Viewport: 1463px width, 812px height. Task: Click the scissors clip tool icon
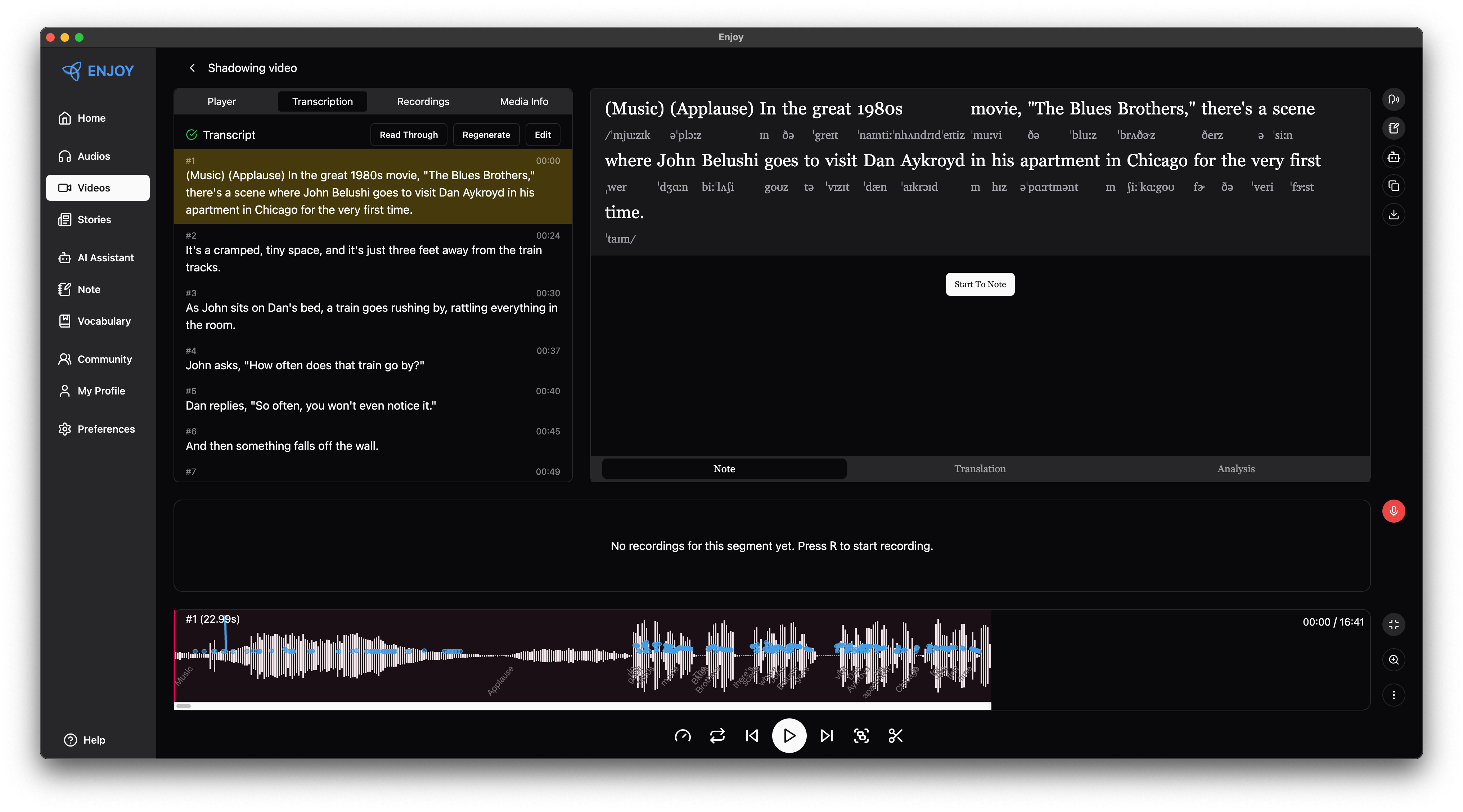pos(896,736)
